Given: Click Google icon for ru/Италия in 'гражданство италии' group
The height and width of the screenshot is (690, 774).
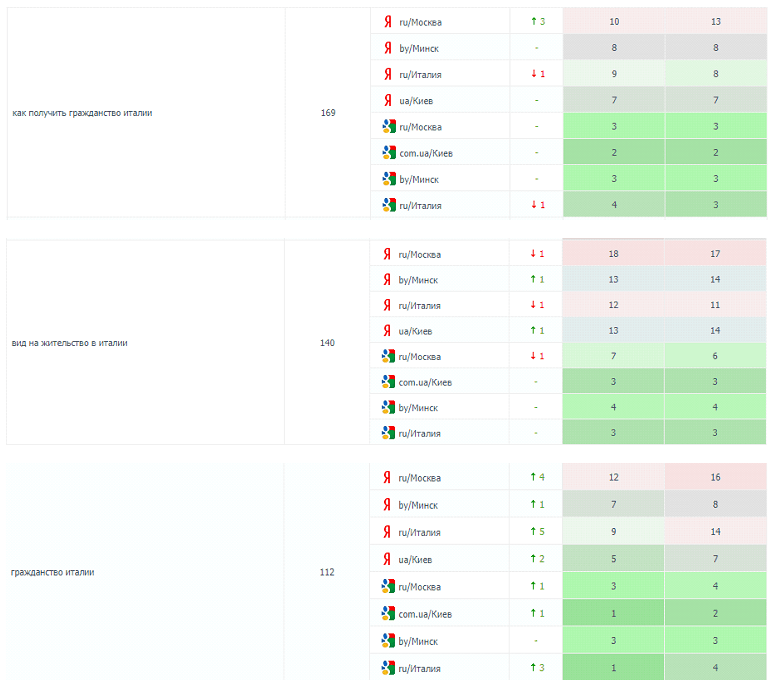Looking at the screenshot, I should point(388,668).
